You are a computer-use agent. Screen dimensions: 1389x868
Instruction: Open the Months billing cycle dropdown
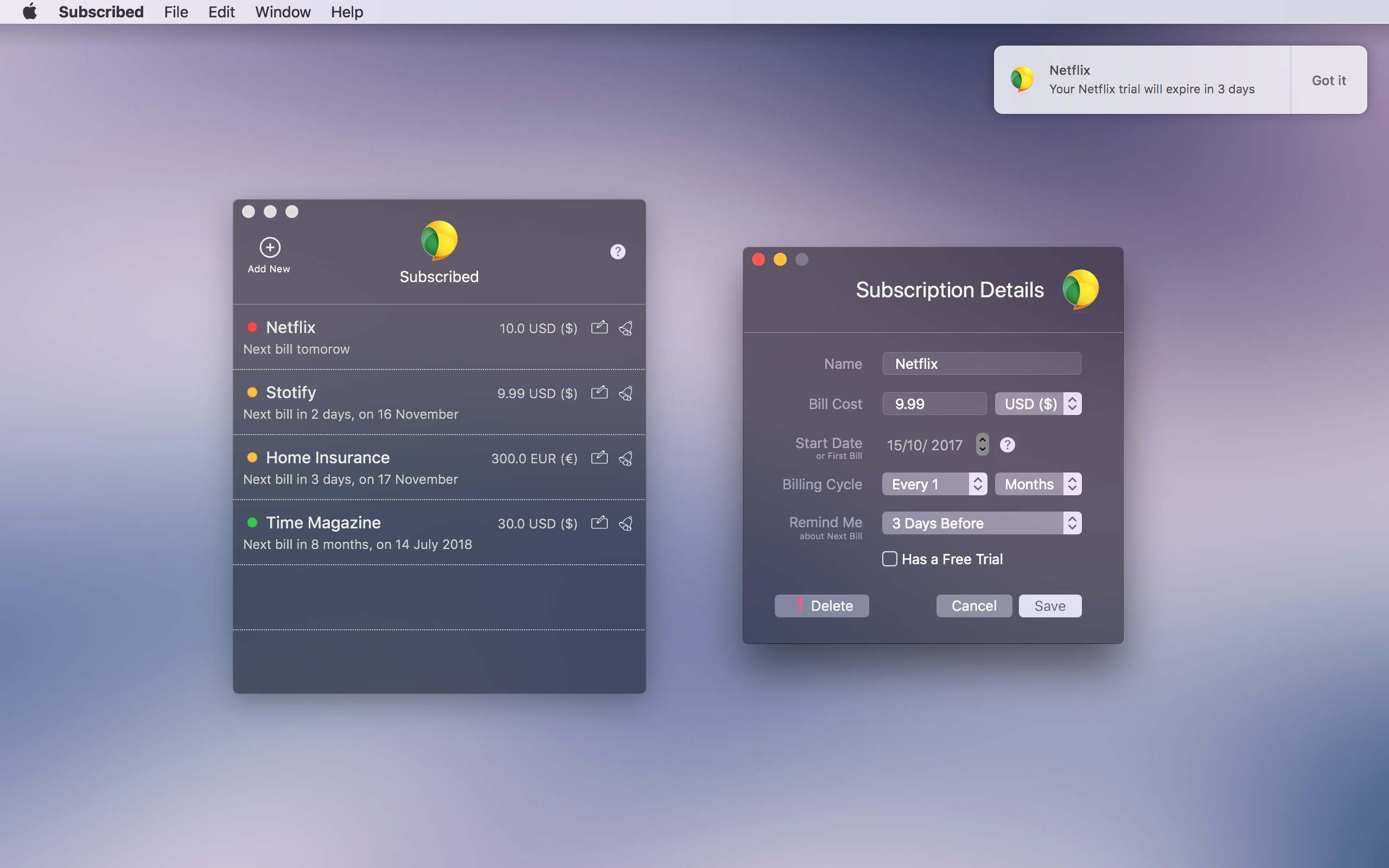point(1038,484)
